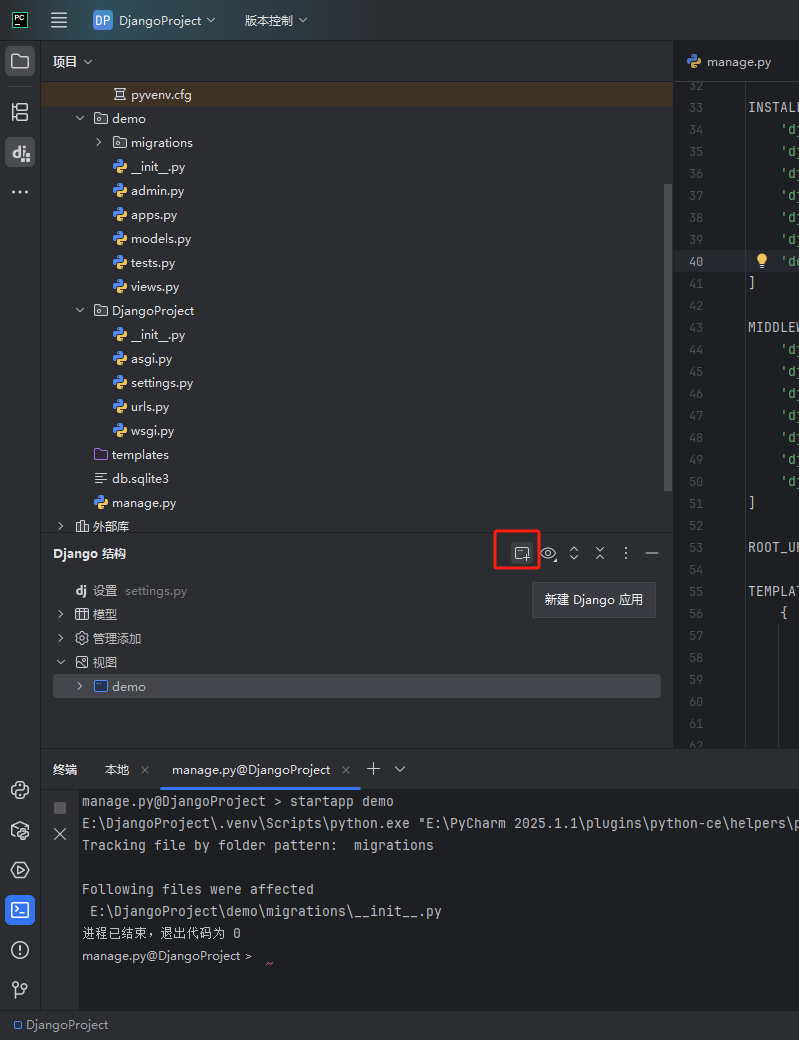The height and width of the screenshot is (1040, 799).
Task: Open views.py file
Action: (154, 287)
